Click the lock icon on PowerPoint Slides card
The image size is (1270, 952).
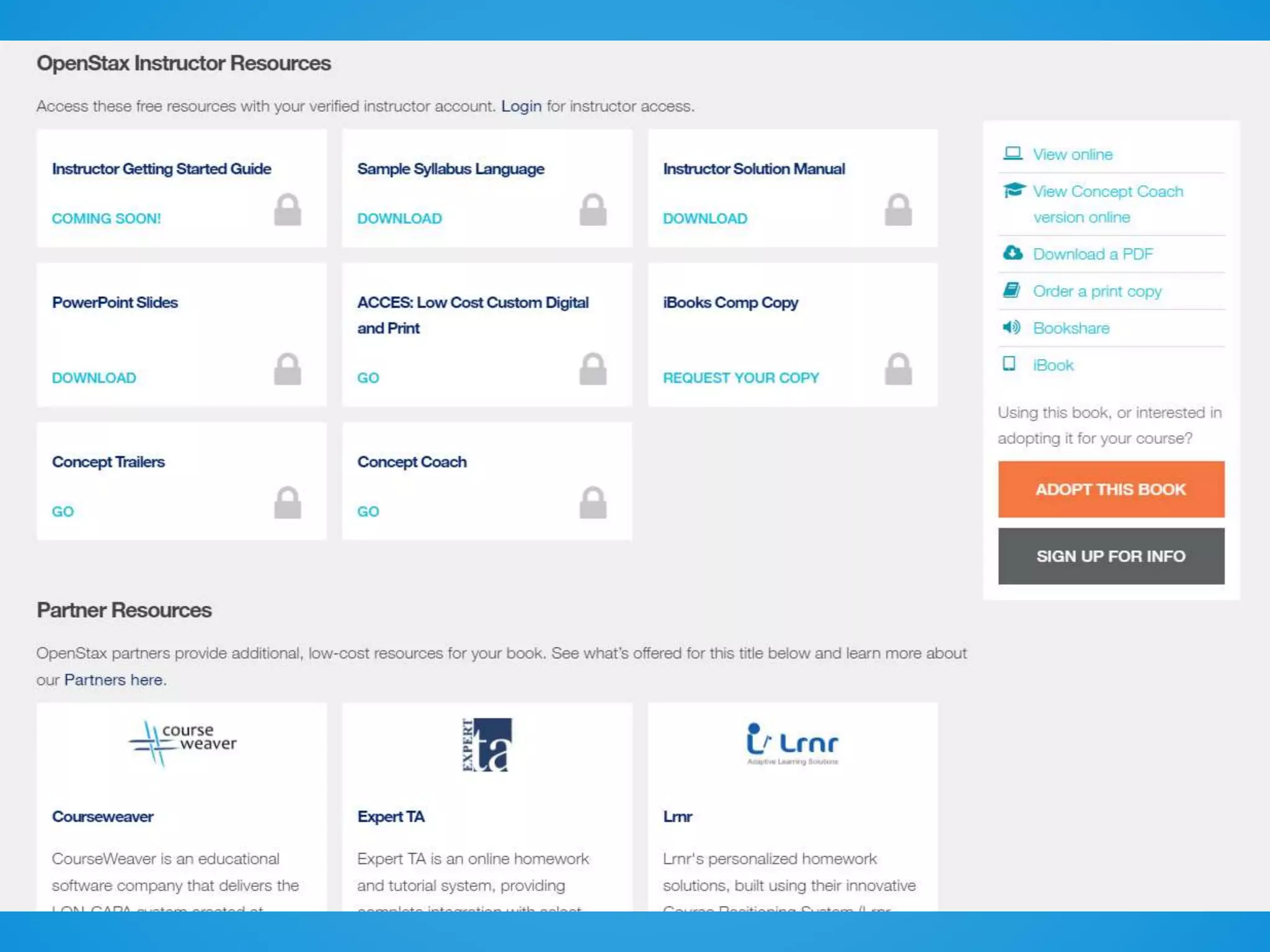[x=287, y=369]
